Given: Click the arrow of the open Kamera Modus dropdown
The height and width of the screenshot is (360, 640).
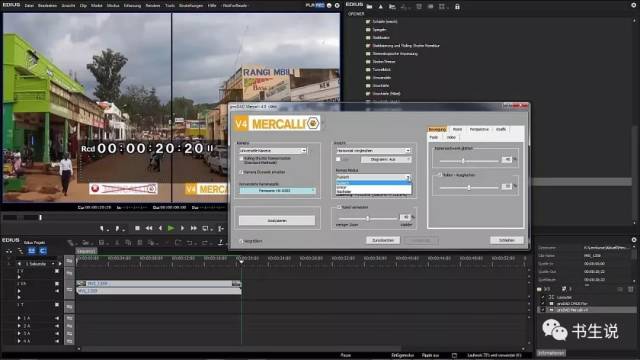Looking at the screenshot, I should click(407, 177).
